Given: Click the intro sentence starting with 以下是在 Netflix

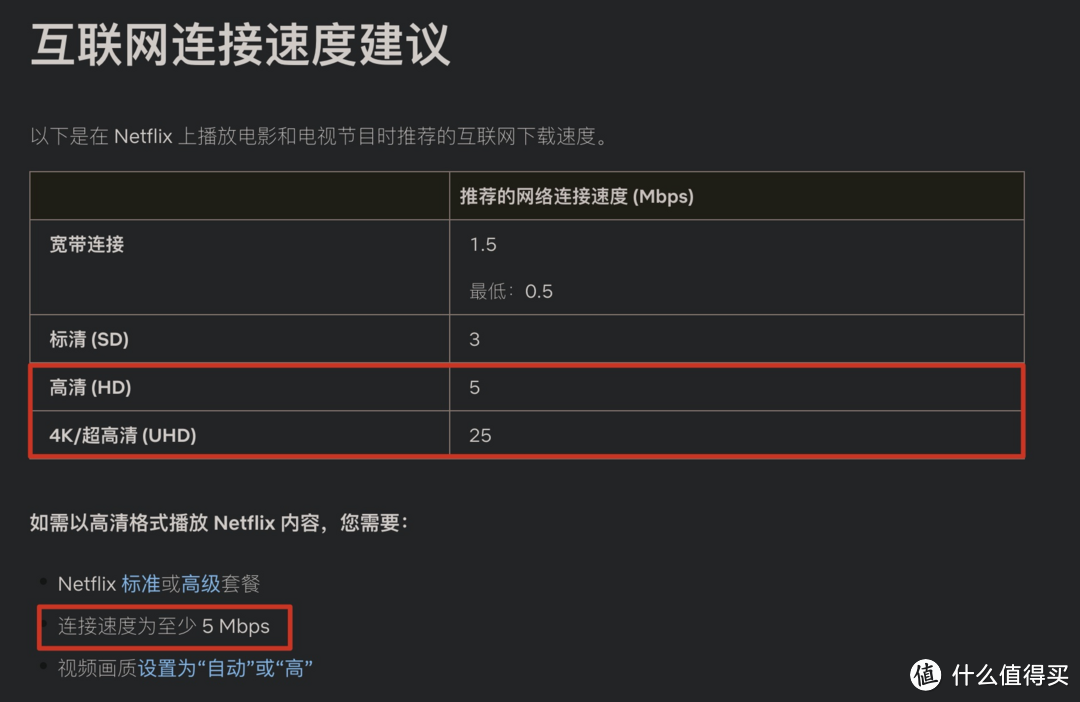Looking at the screenshot, I should pyautogui.click(x=319, y=136).
